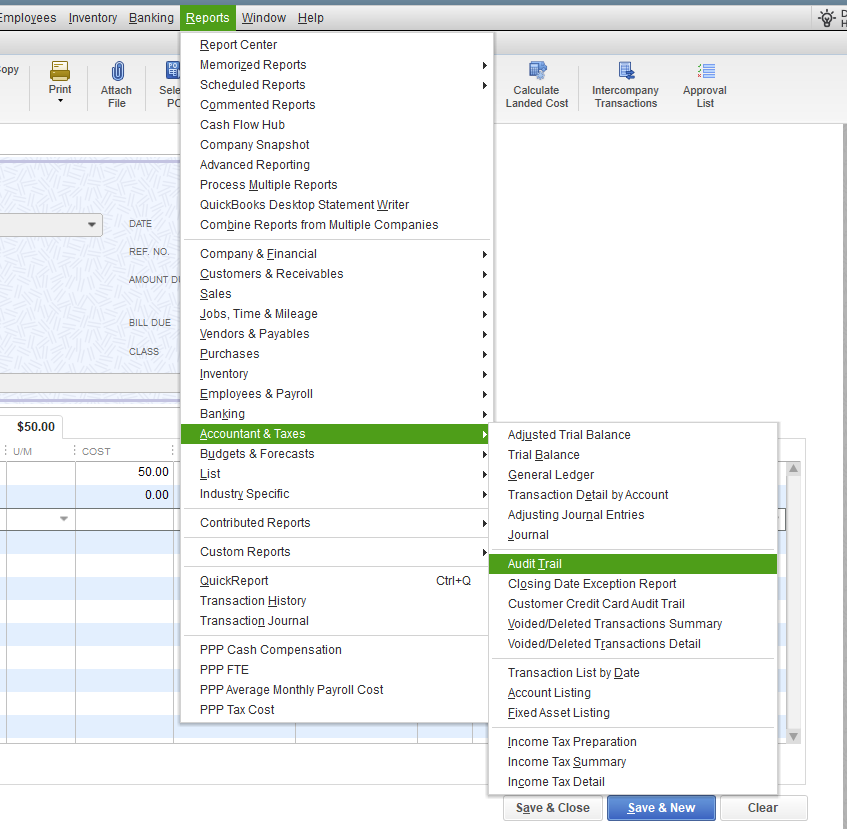Select Industry Specific reports

[337, 494]
